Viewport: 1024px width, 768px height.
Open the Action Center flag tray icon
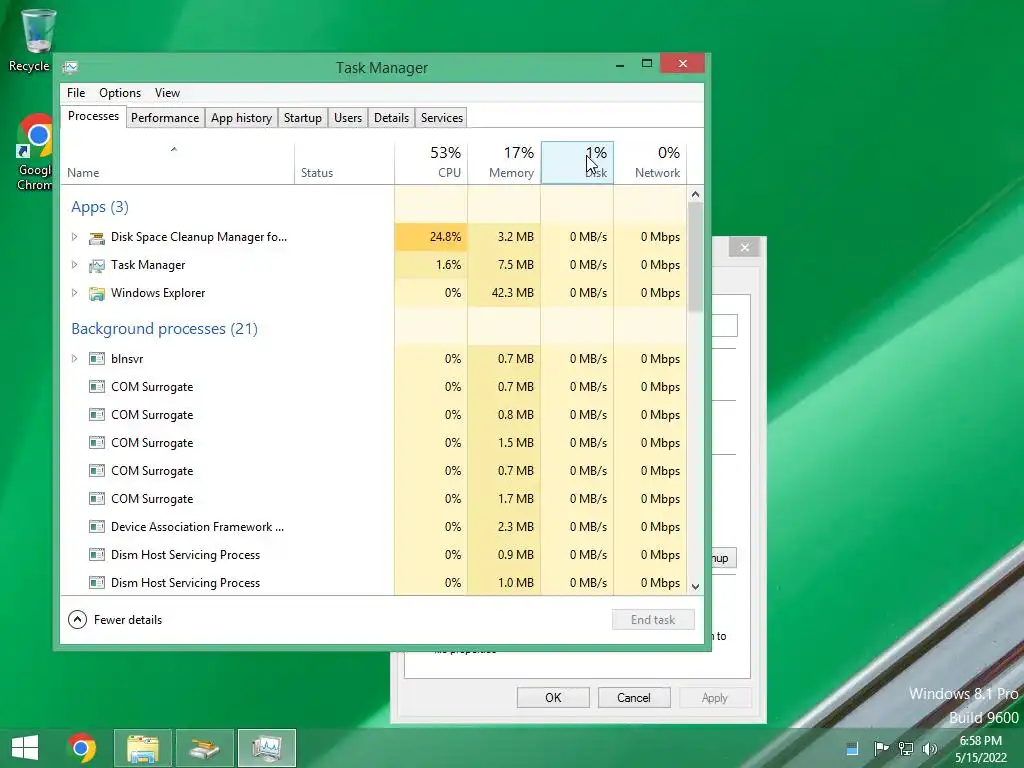[x=881, y=748]
